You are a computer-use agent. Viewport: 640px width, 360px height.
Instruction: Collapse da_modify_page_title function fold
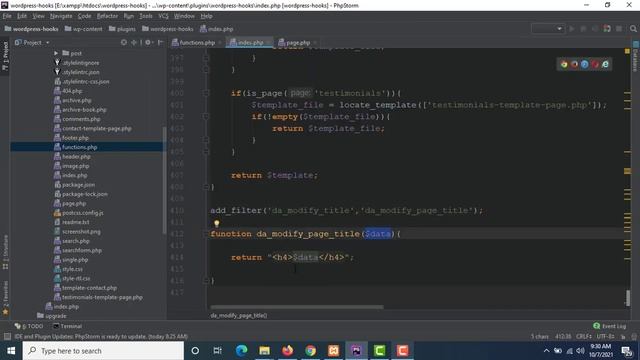coord(206,234)
